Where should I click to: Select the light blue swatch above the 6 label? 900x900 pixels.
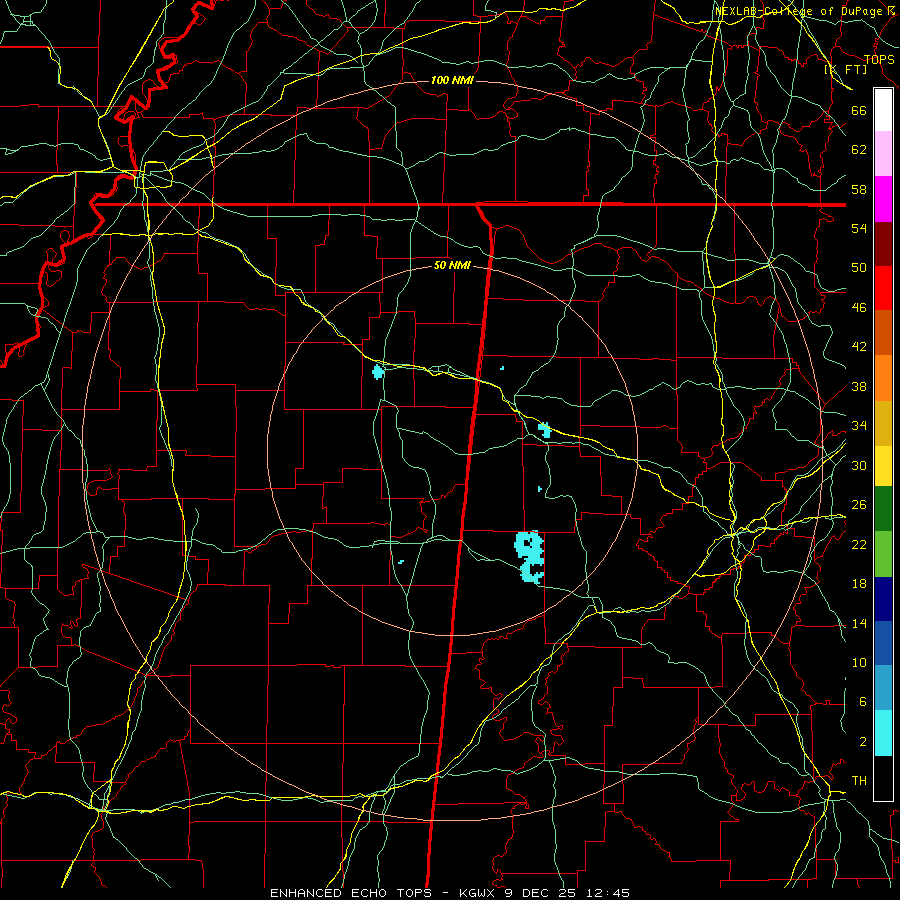883,688
